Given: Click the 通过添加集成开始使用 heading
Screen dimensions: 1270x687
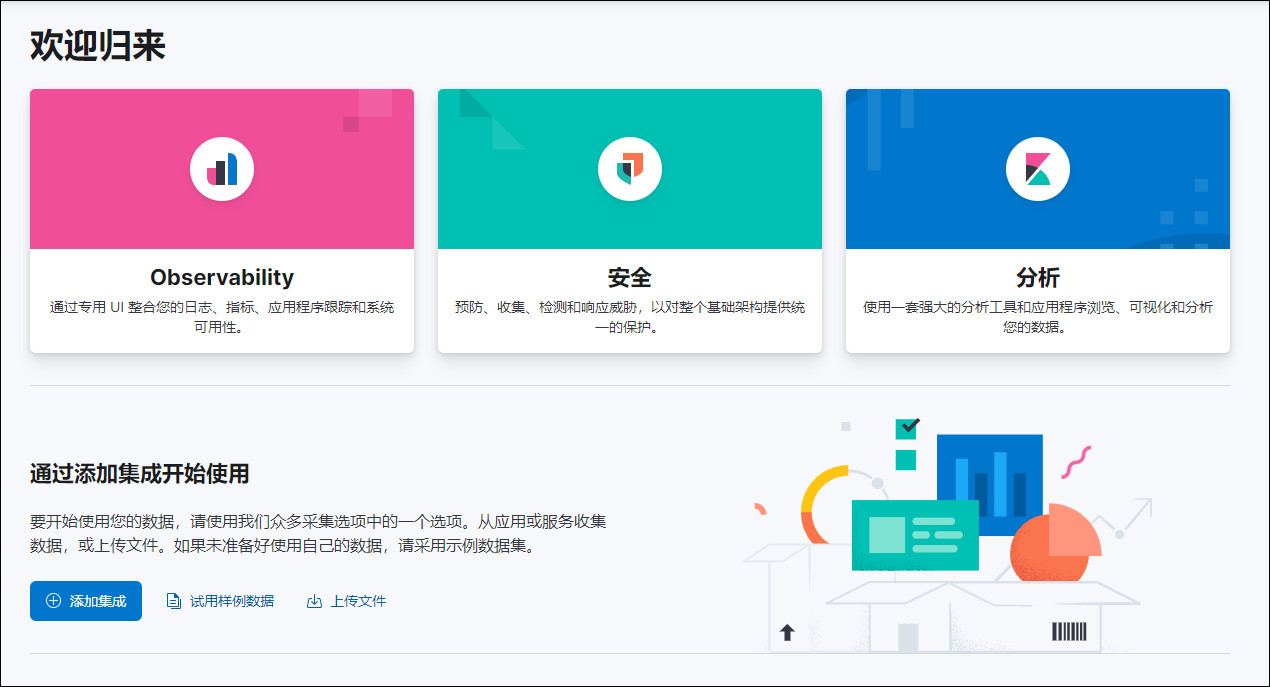Looking at the screenshot, I should click(139, 474).
